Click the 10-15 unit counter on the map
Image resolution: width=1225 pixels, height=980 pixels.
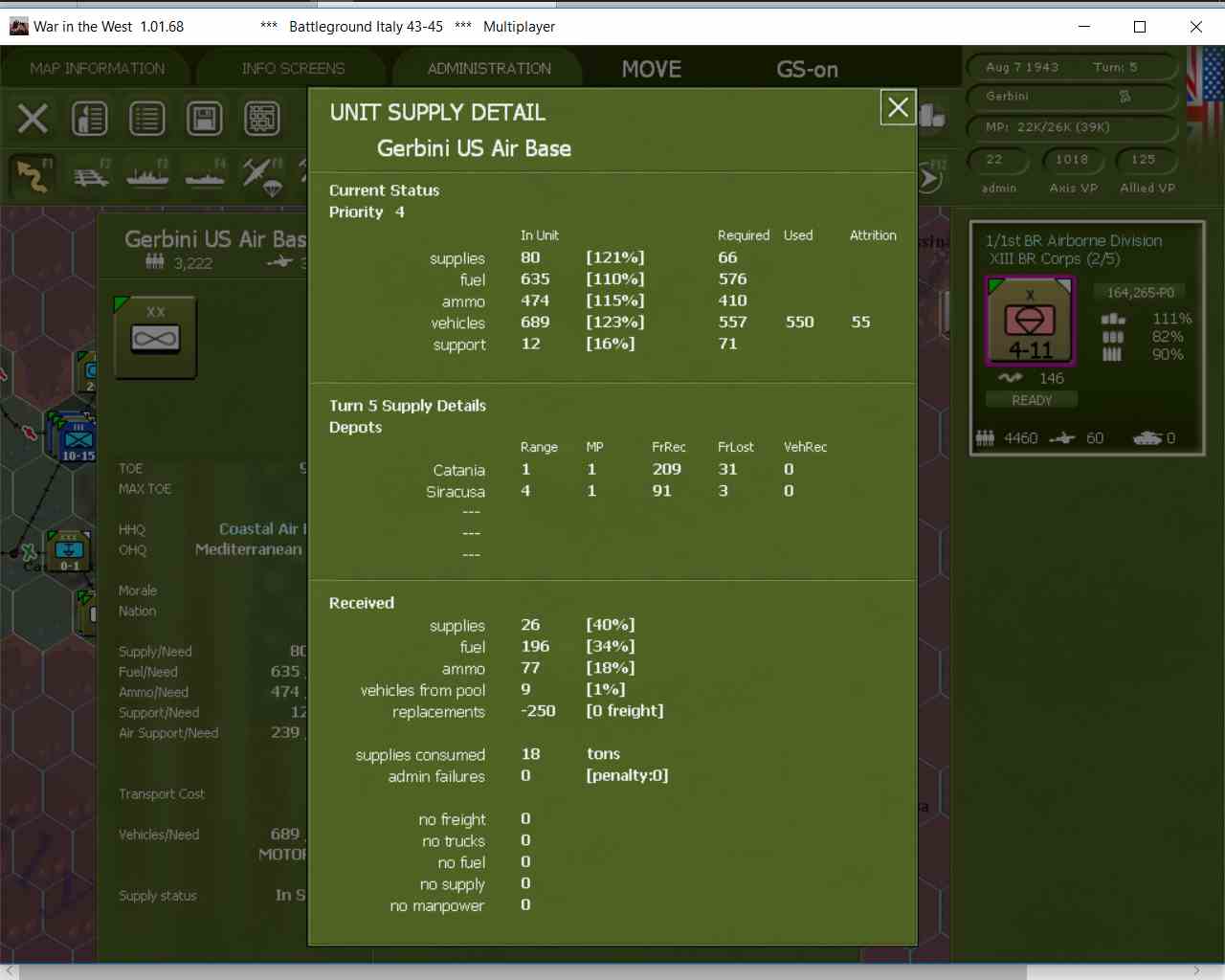point(78,439)
